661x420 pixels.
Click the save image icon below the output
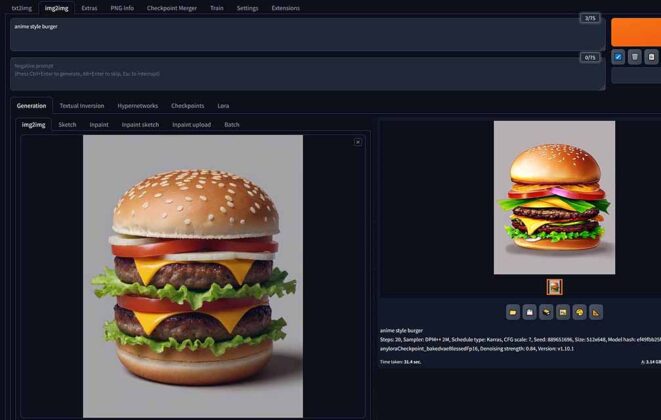coord(530,312)
